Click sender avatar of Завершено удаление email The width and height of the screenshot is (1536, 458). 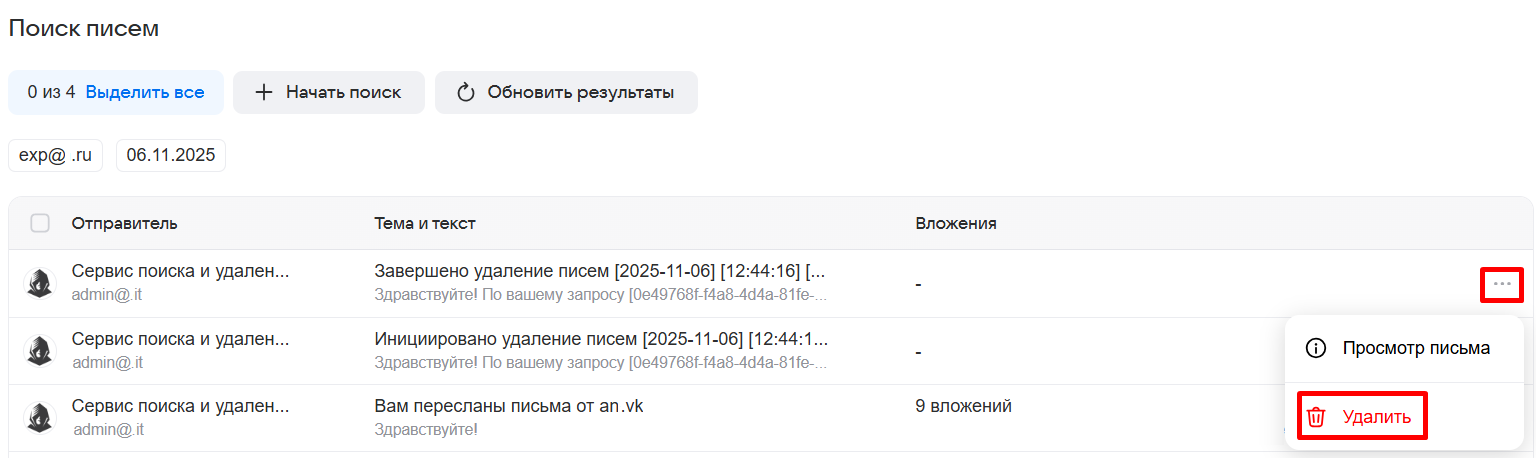(x=40, y=283)
